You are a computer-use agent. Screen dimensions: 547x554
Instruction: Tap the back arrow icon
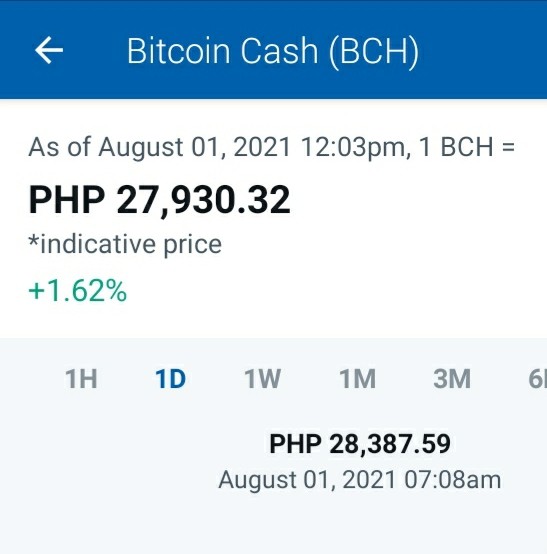[x=49, y=50]
